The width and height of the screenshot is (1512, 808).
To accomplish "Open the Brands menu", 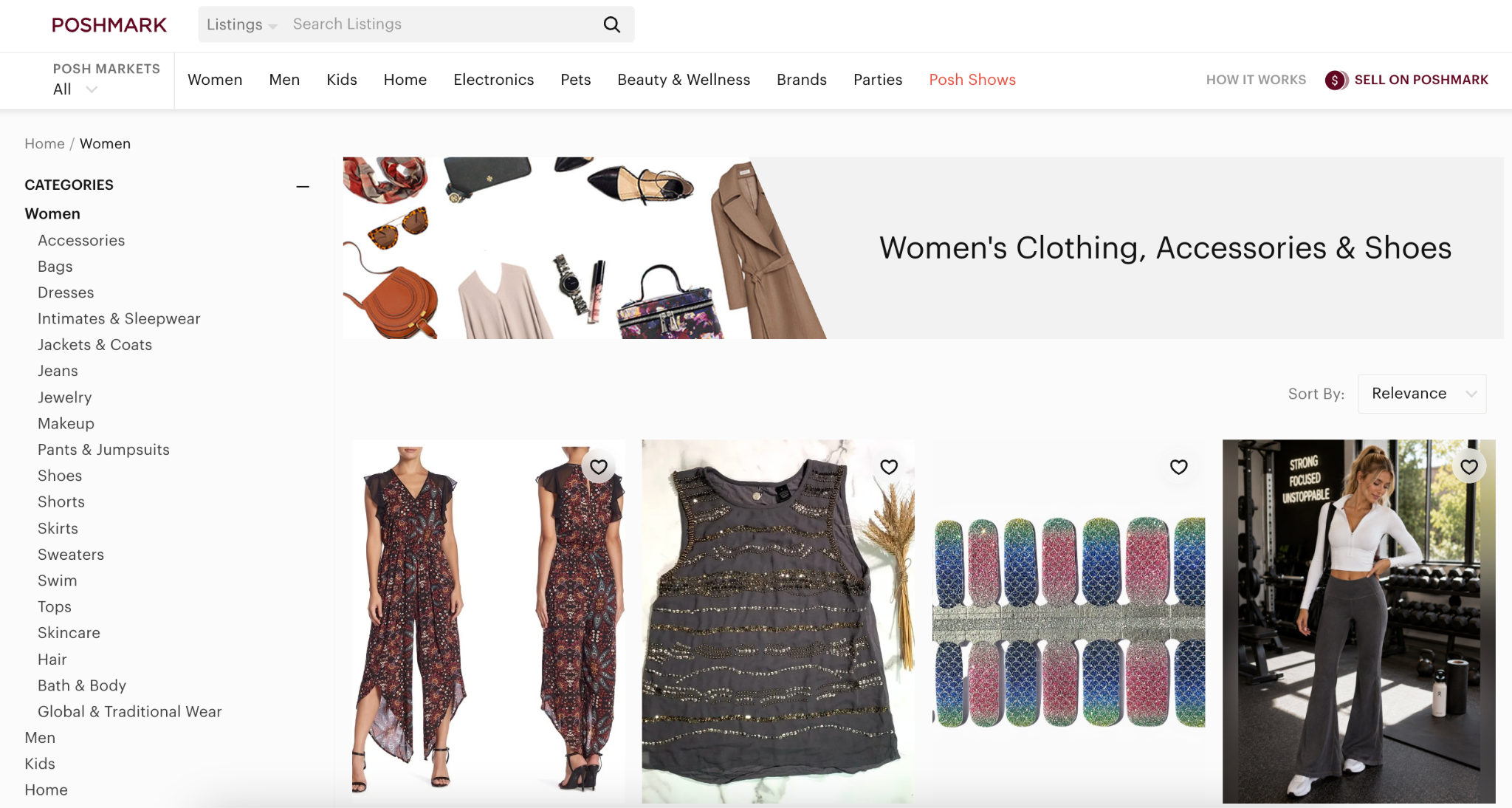I will [x=802, y=80].
